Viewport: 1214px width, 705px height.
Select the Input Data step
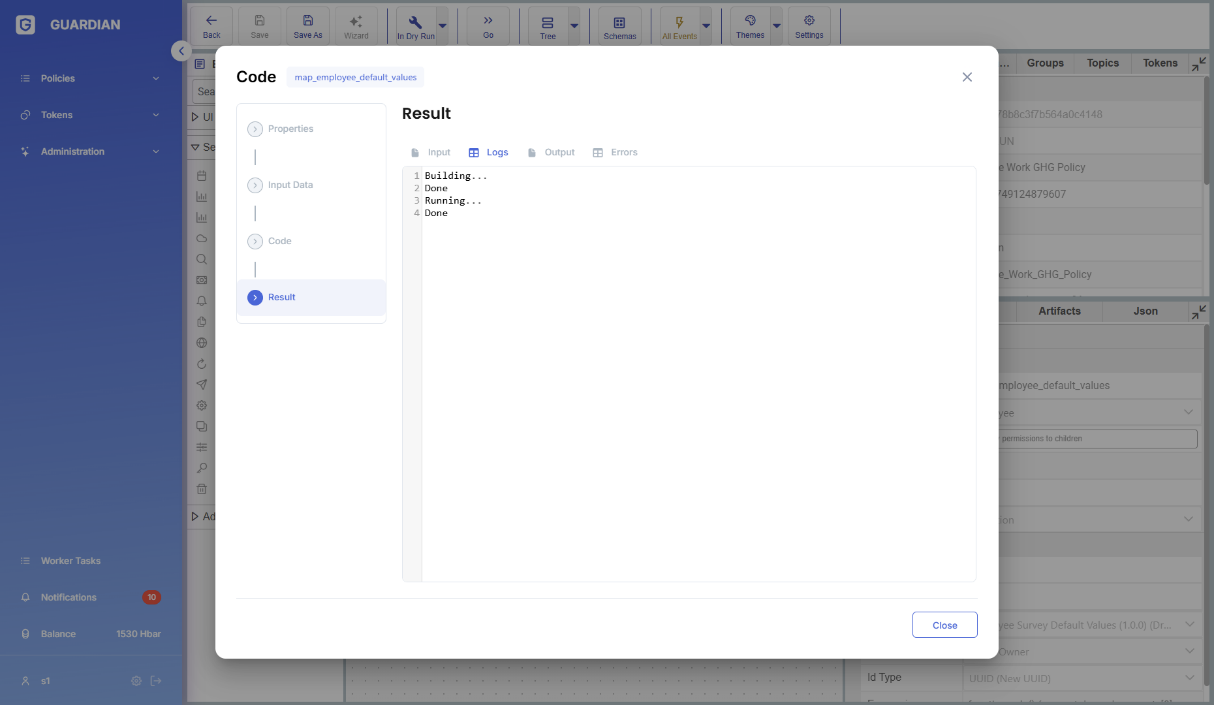(290, 185)
